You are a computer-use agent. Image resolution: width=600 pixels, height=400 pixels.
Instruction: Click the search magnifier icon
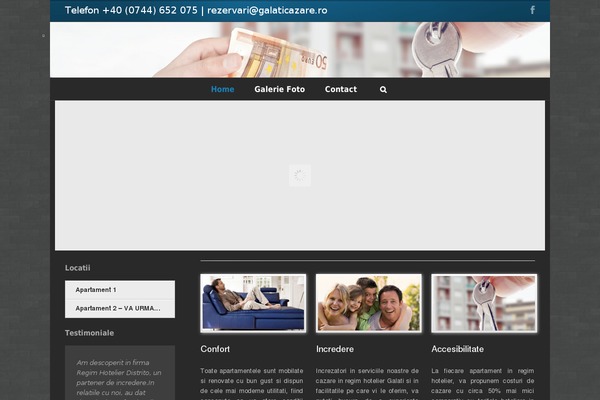point(383,90)
